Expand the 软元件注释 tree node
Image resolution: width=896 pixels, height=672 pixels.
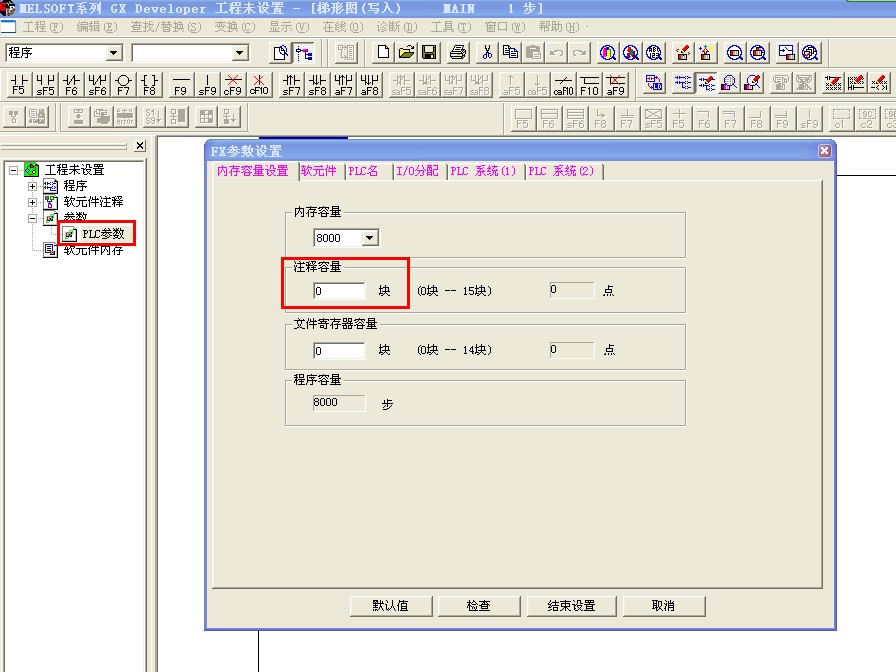coord(32,202)
